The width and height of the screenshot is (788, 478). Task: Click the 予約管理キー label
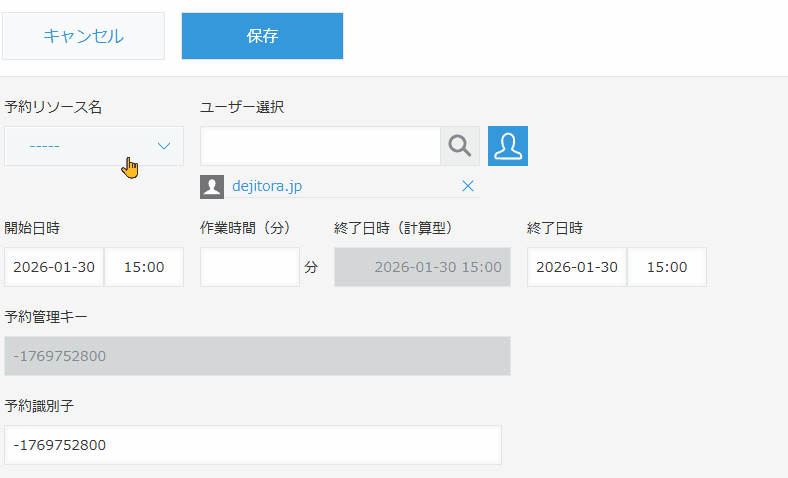(46, 317)
